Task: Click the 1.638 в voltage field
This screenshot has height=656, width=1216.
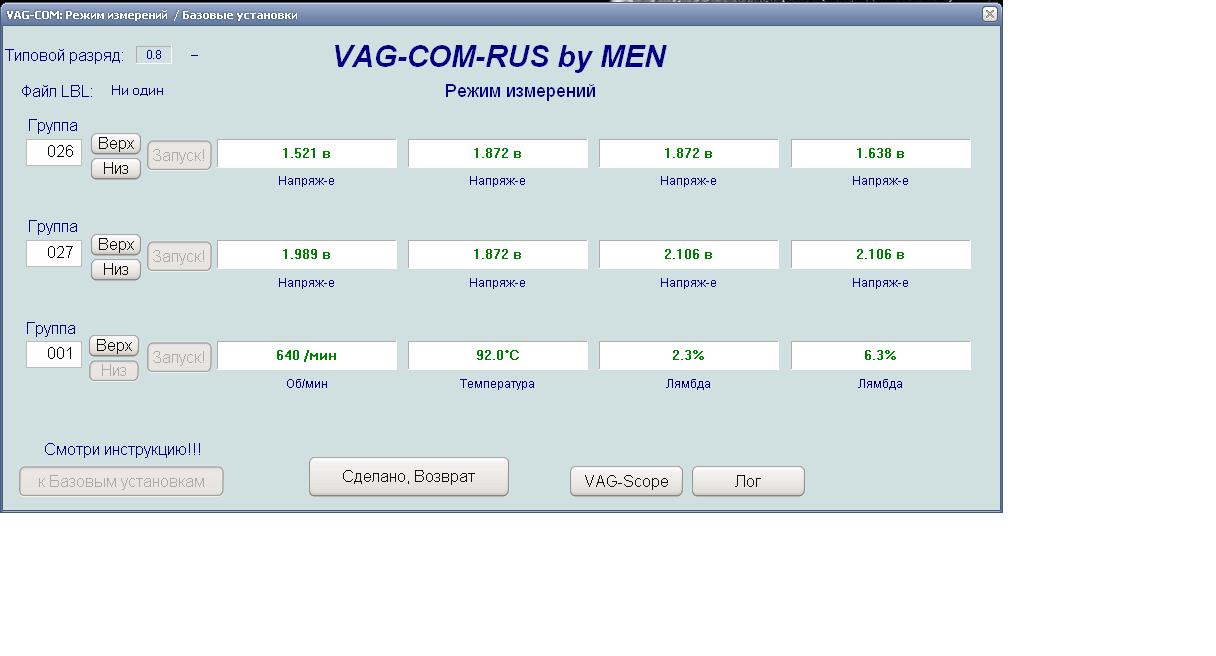Action: click(x=880, y=153)
